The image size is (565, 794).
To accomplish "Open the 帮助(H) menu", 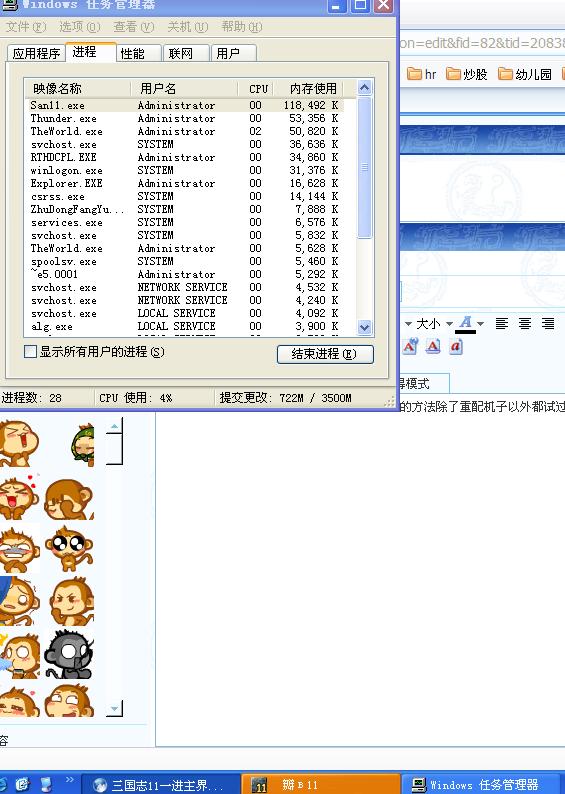I will pyautogui.click(x=241, y=26).
